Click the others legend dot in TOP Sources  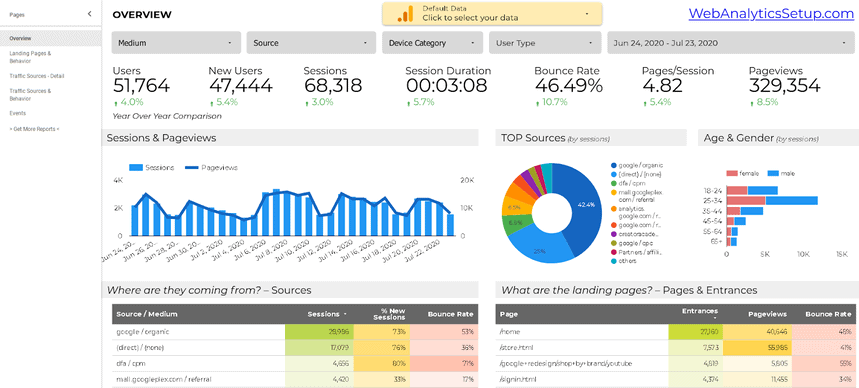(x=614, y=261)
